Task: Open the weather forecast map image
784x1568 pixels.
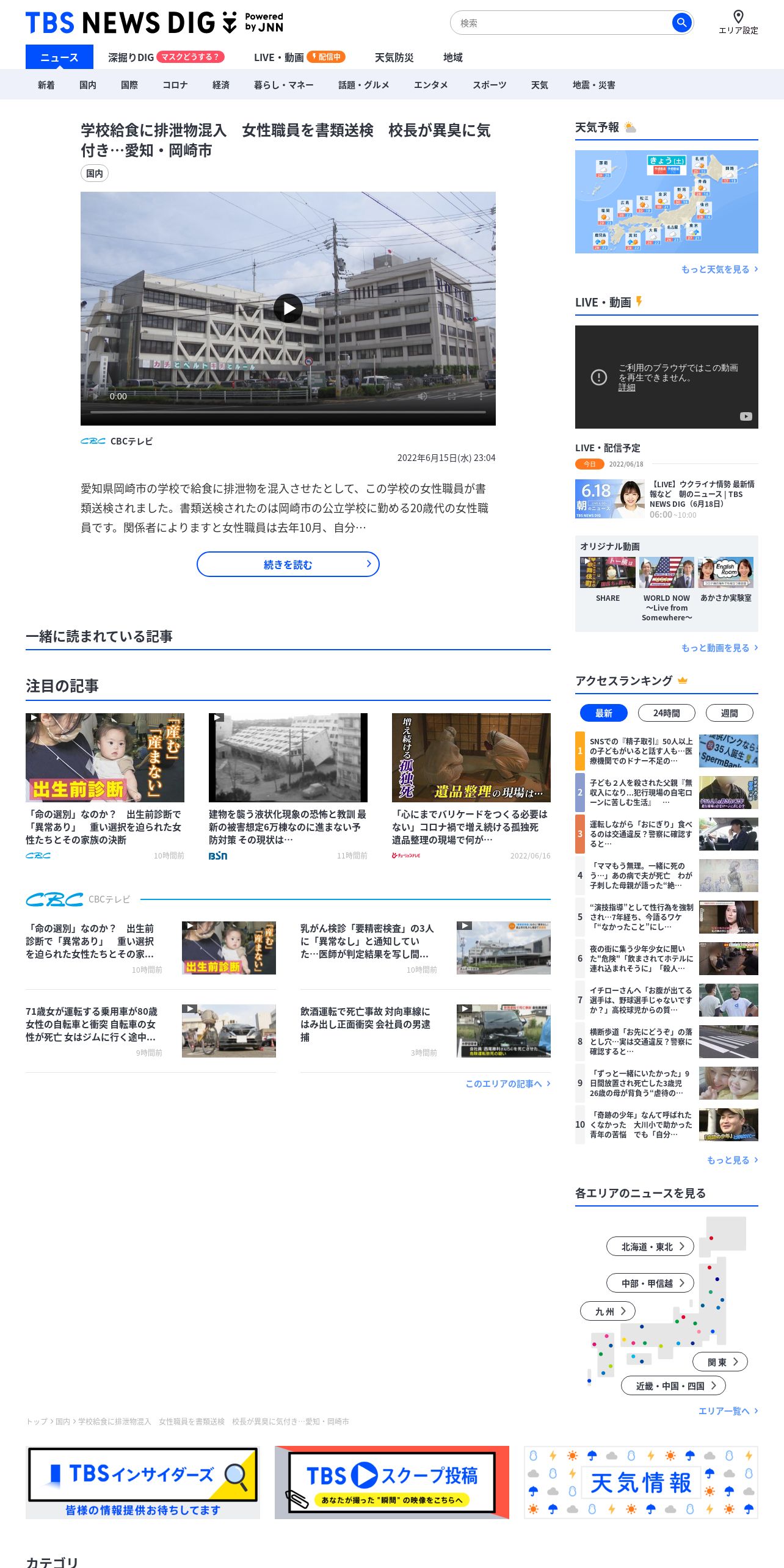Action: pos(667,201)
